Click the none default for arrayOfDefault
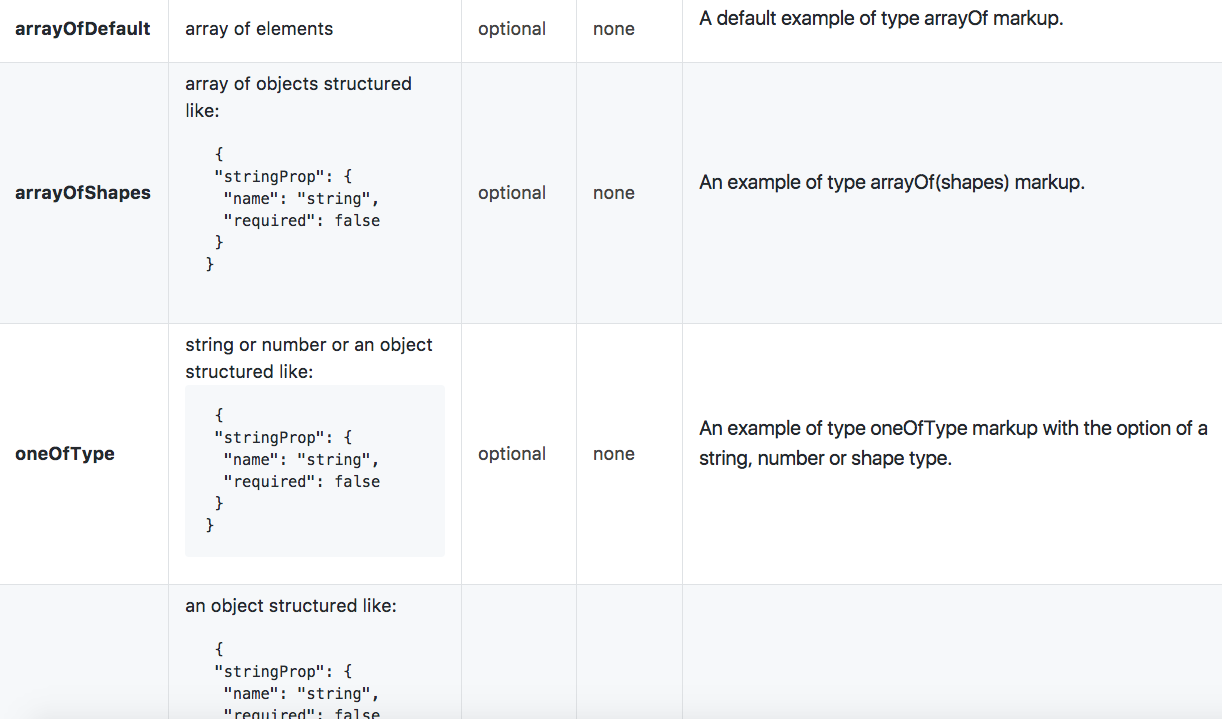The width and height of the screenshot is (1222, 719). pos(614,29)
